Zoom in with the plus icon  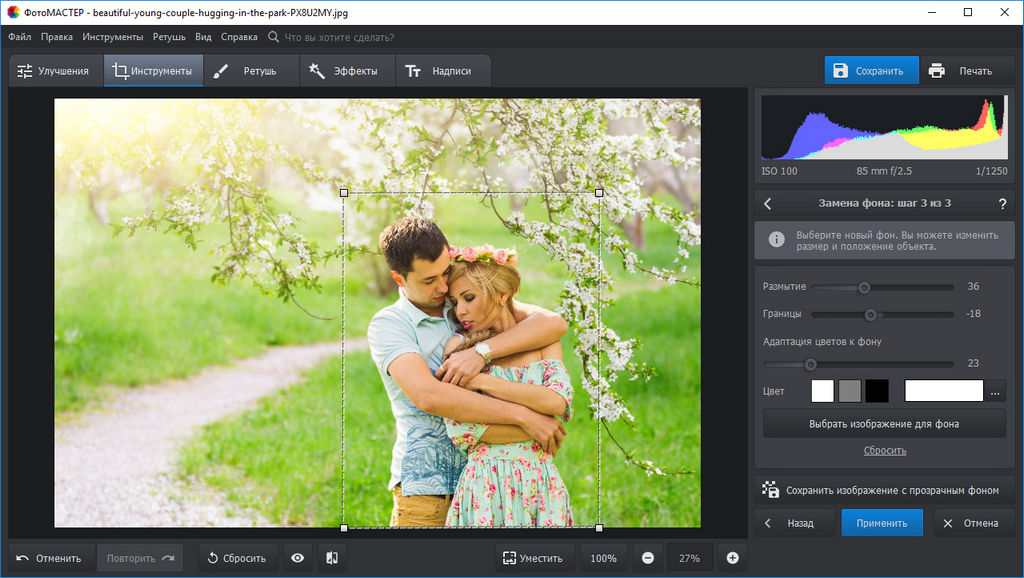(x=732, y=558)
